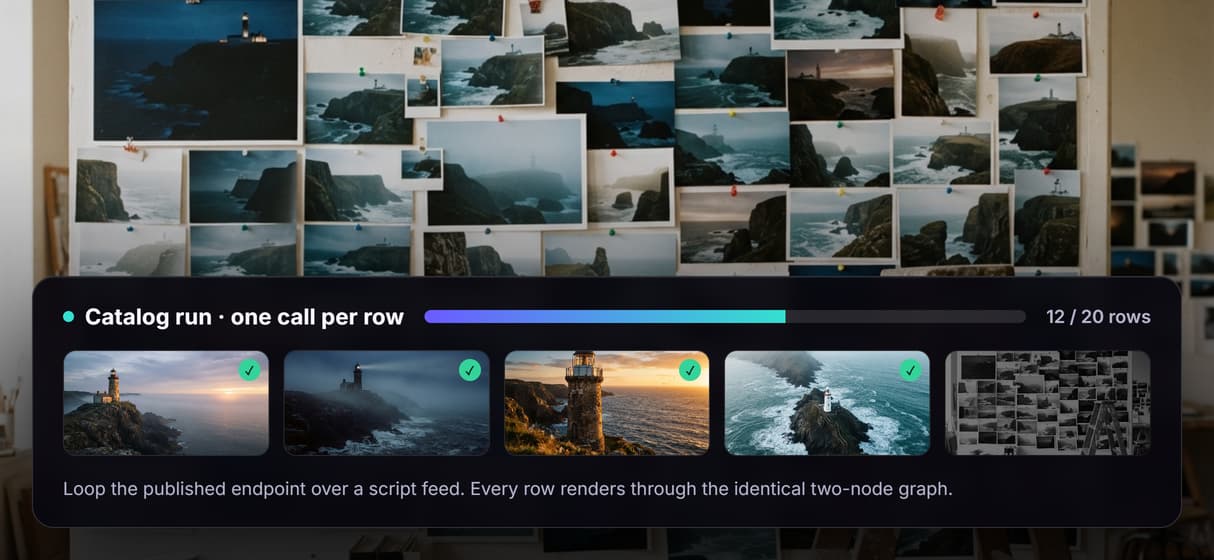Click the checkmark on the aerial island thumbnail
This screenshot has width=1214, height=560.
909,370
